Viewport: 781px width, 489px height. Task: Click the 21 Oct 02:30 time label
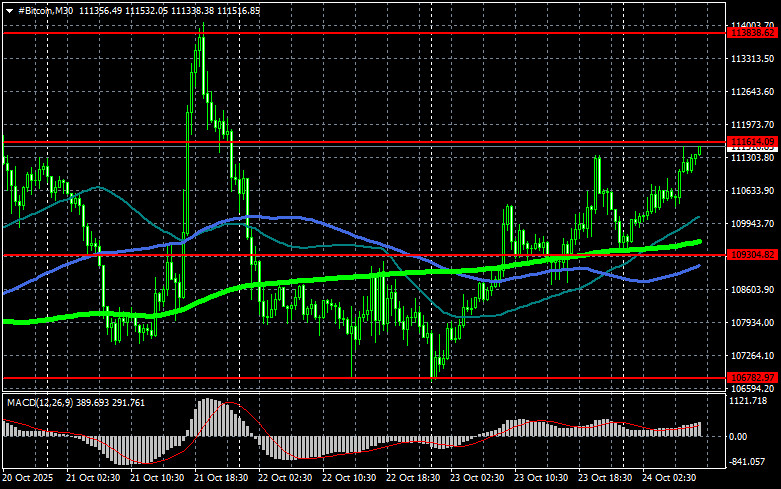93,478
